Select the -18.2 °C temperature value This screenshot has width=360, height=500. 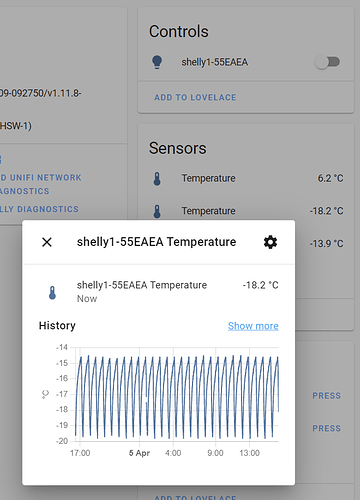[x=326, y=211]
